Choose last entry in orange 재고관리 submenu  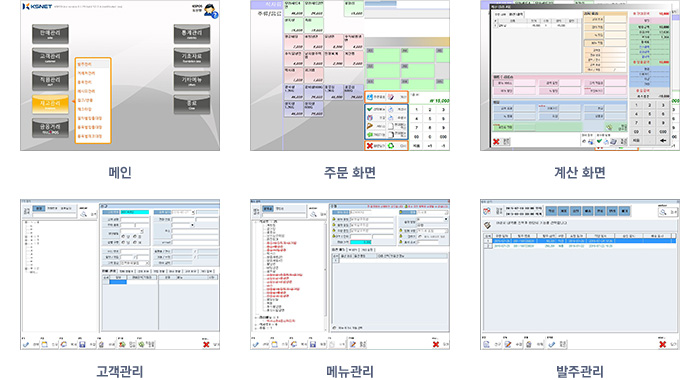90,136
